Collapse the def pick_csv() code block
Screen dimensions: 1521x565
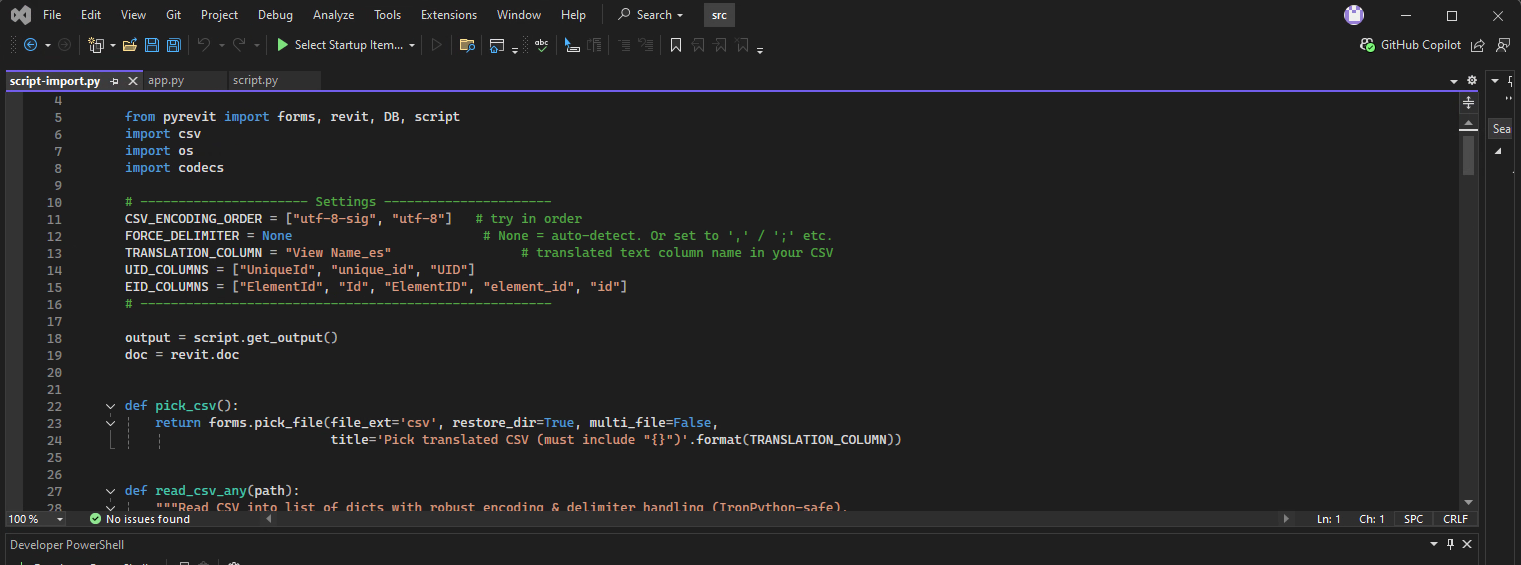click(x=110, y=406)
